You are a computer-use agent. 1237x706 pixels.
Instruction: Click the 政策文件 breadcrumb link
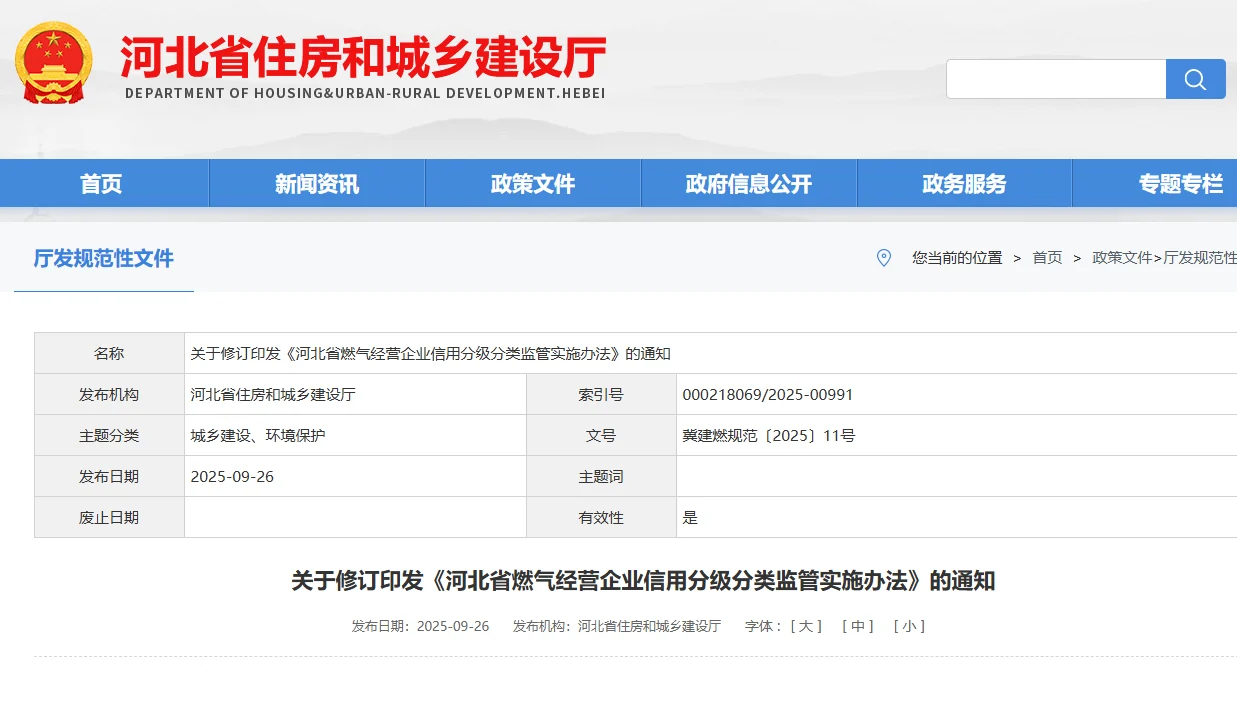[1122, 258]
